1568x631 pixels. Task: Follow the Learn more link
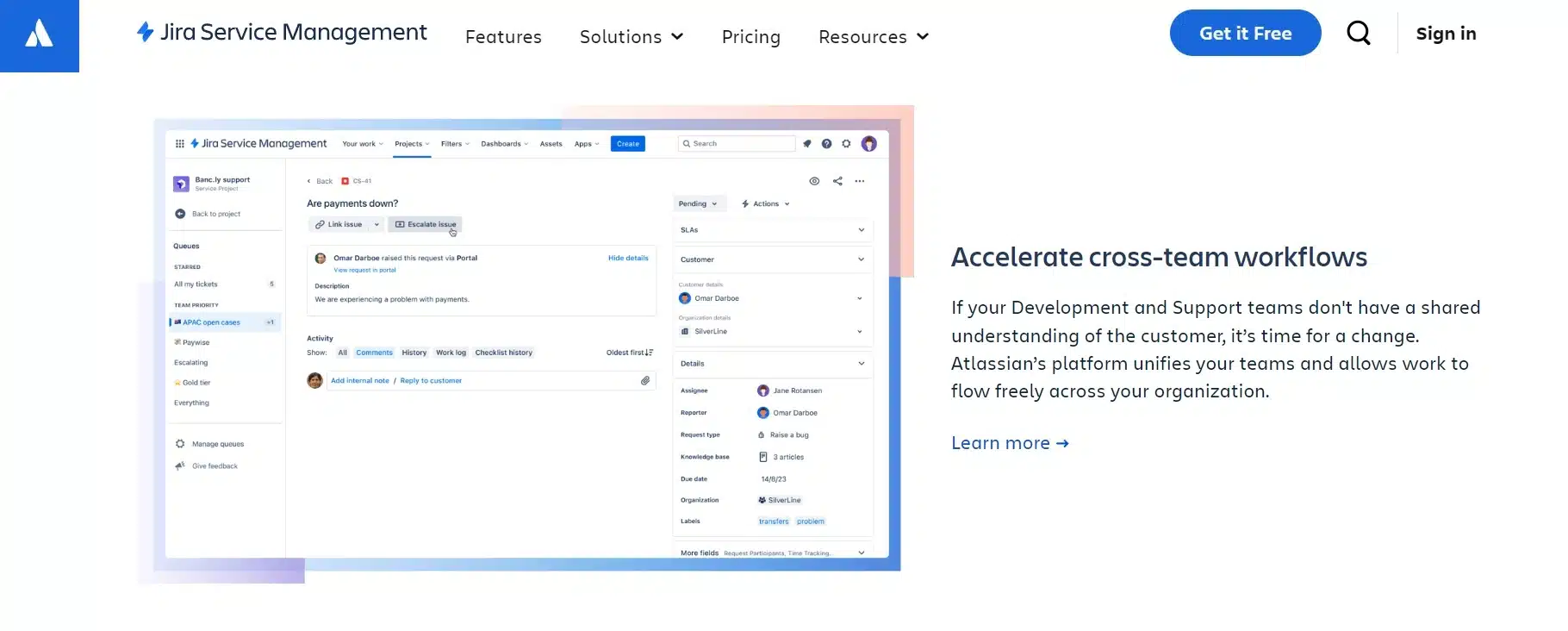(x=1009, y=443)
